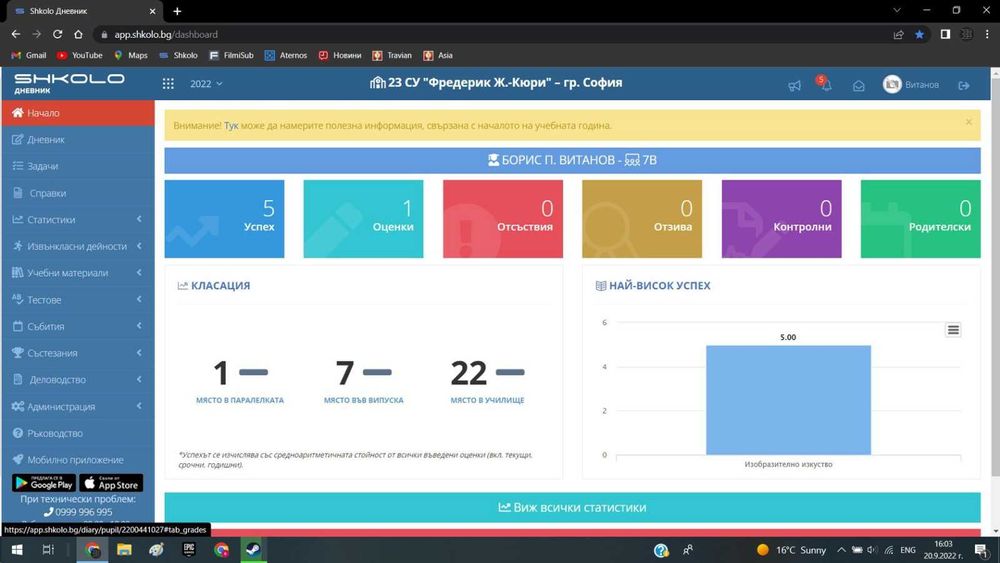This screenshot has width=1000, height=563.
Task: Dismiss the yellow notice with X
Action: [x=968, y=122]
